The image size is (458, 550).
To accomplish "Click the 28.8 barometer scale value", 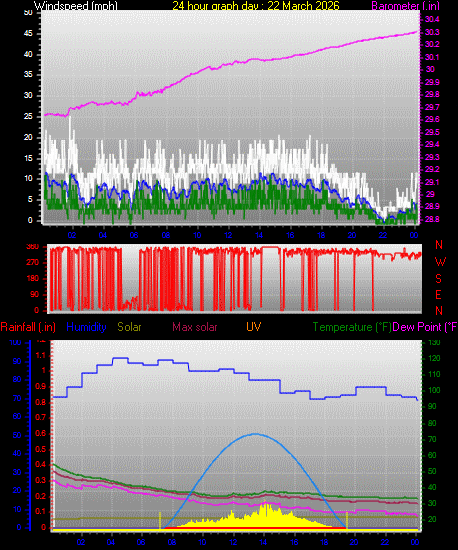I will click(432, 219).
